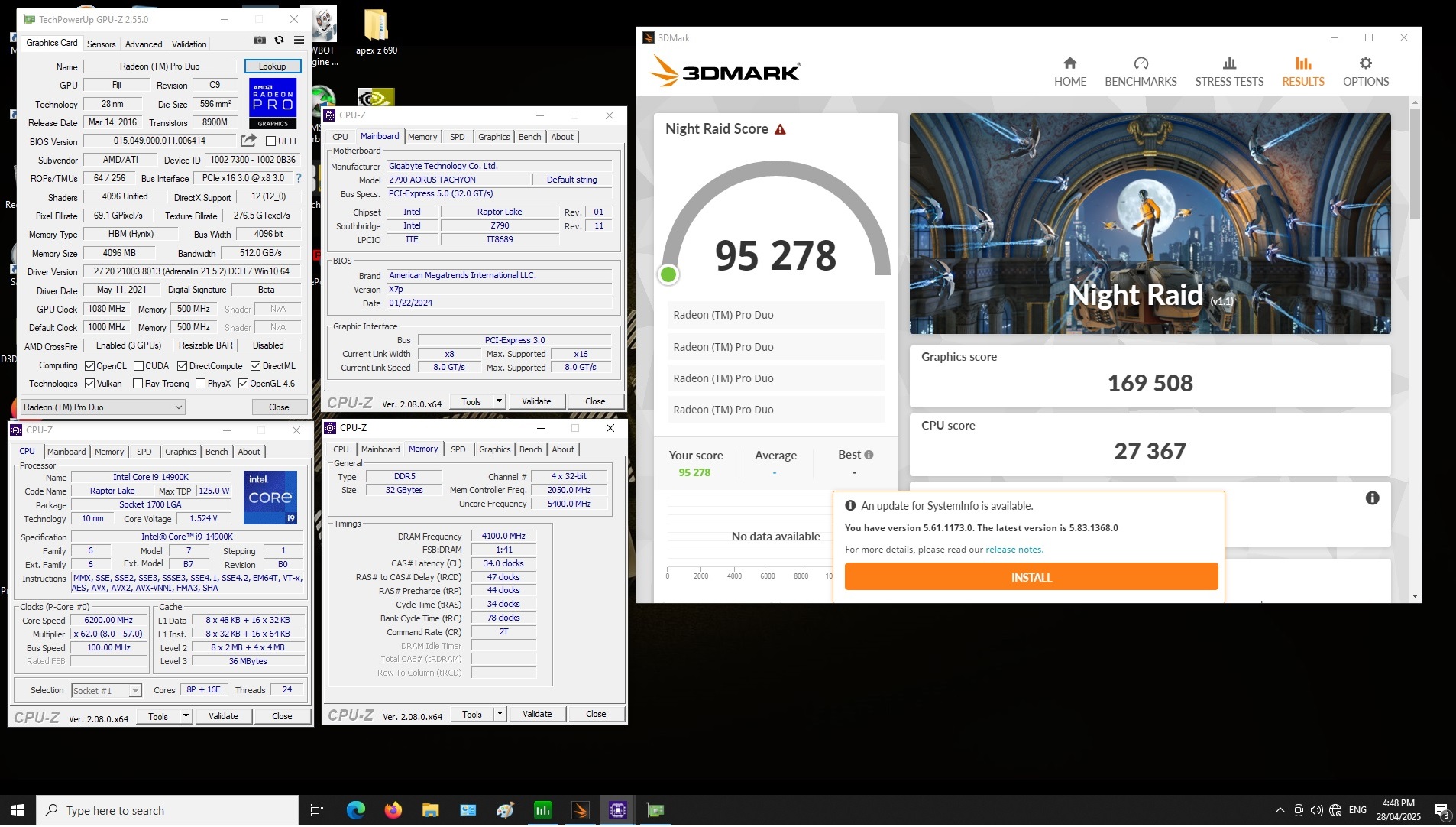
Task: Click the AMD Radeon Pro logo in GPU-Z
Action: (273, 103)
